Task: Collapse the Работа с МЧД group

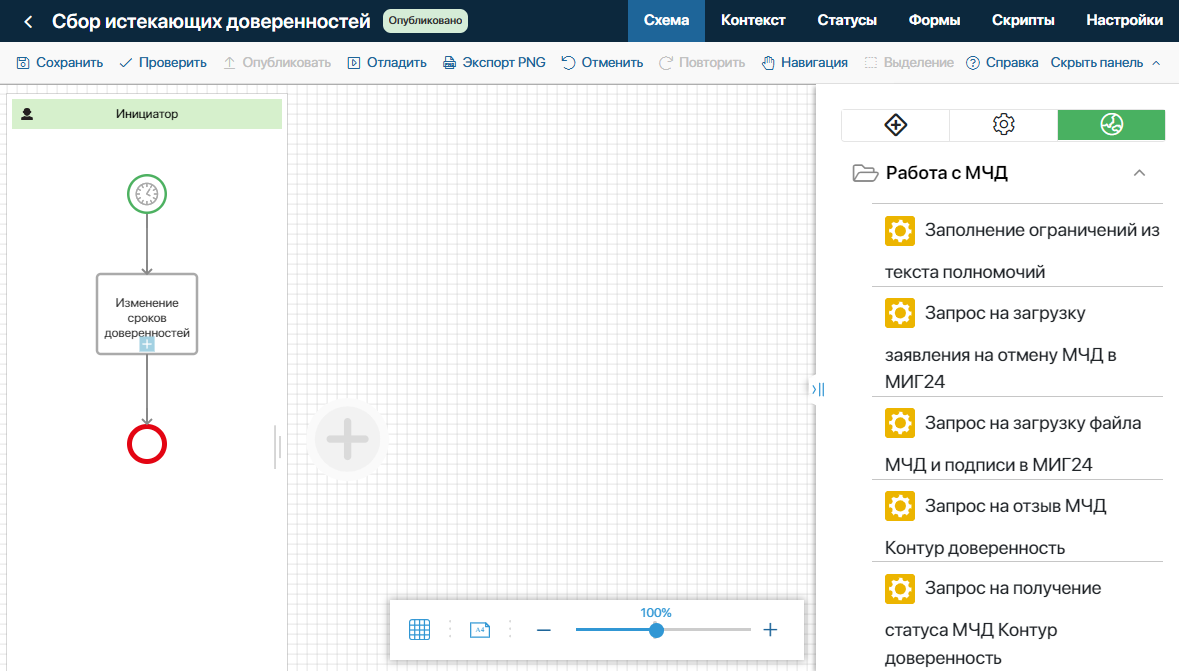Action: click(1139, 173)
